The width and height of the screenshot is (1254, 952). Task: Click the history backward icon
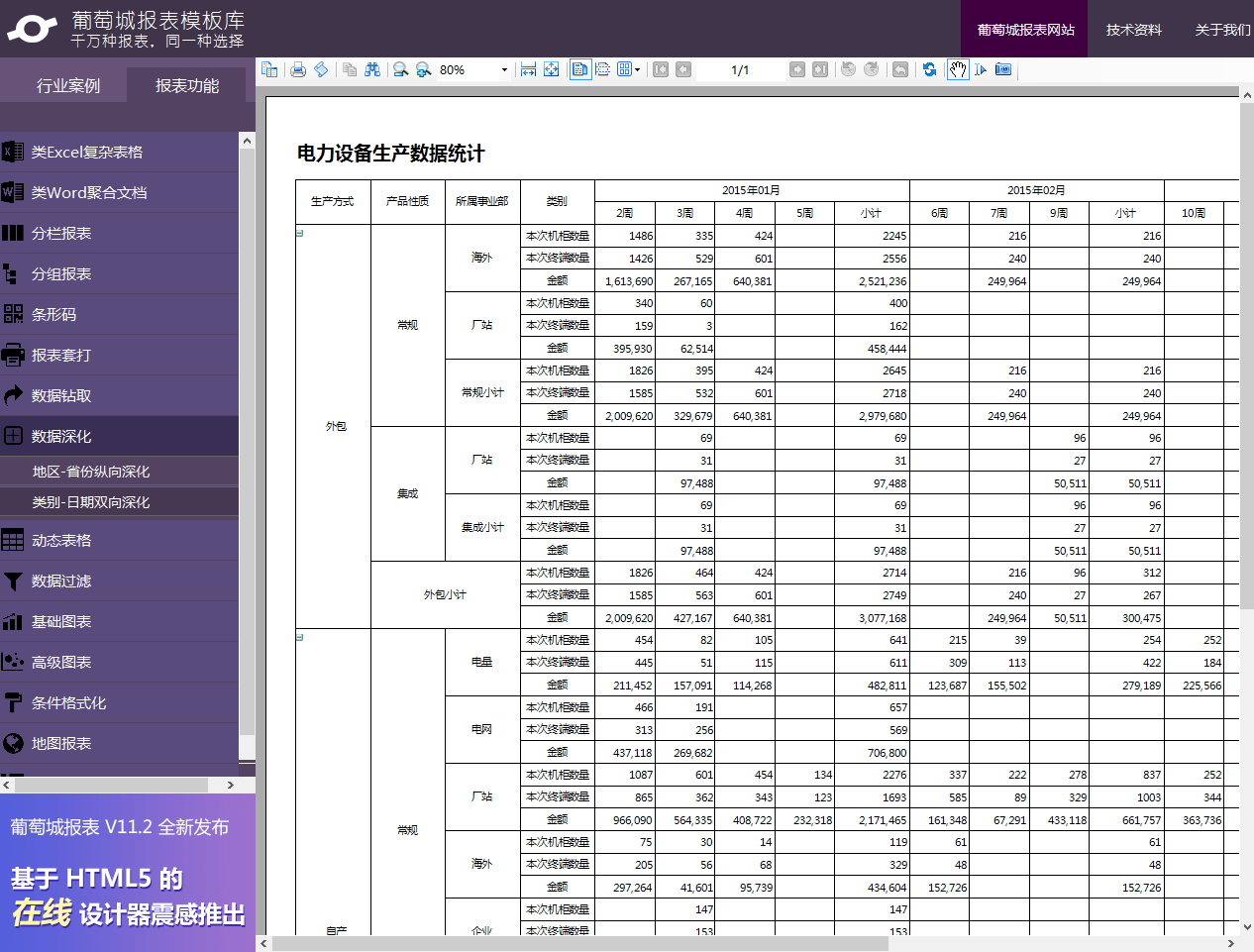(x=849, y=69)
